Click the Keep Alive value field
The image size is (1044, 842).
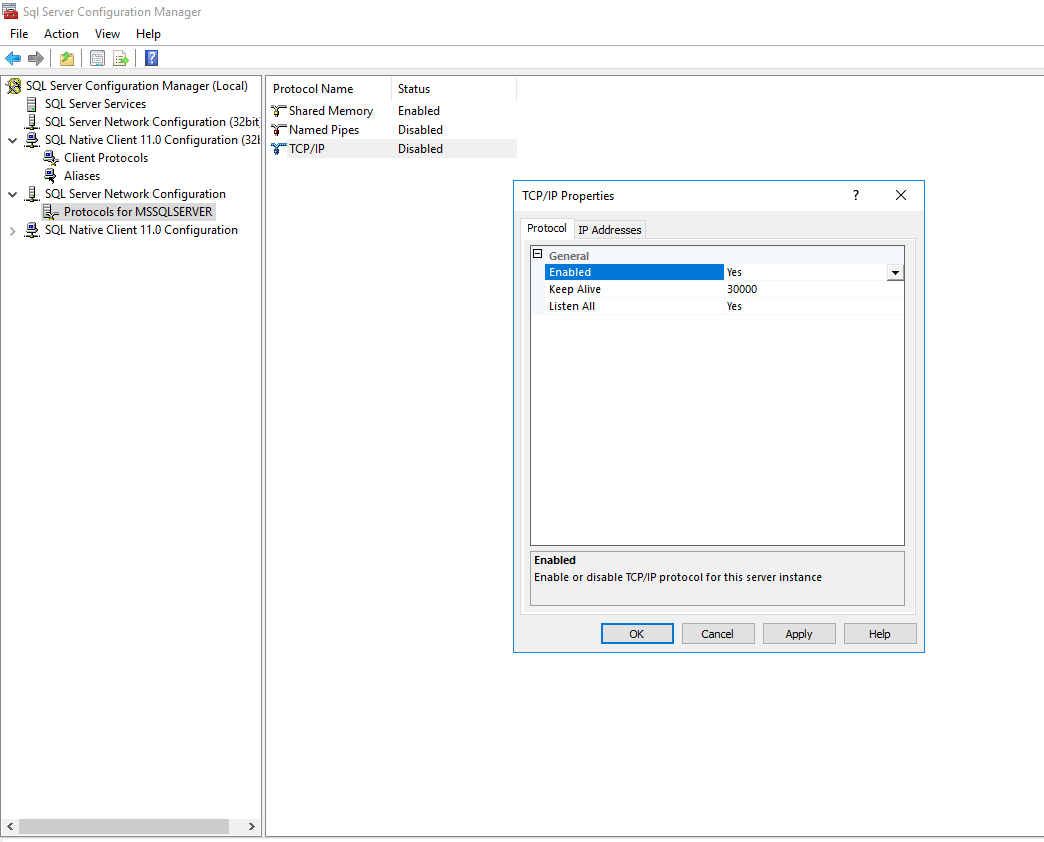coord(810,289)
